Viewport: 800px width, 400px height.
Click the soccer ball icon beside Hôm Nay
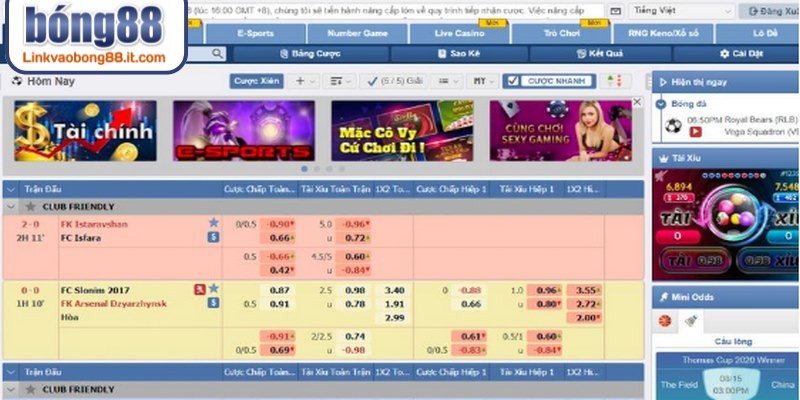click(x=17, y=81)
